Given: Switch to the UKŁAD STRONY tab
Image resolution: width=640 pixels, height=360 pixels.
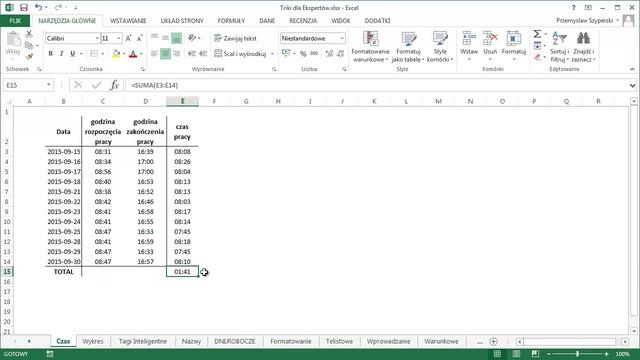Looking at the screenshot, I should [182, 20].
